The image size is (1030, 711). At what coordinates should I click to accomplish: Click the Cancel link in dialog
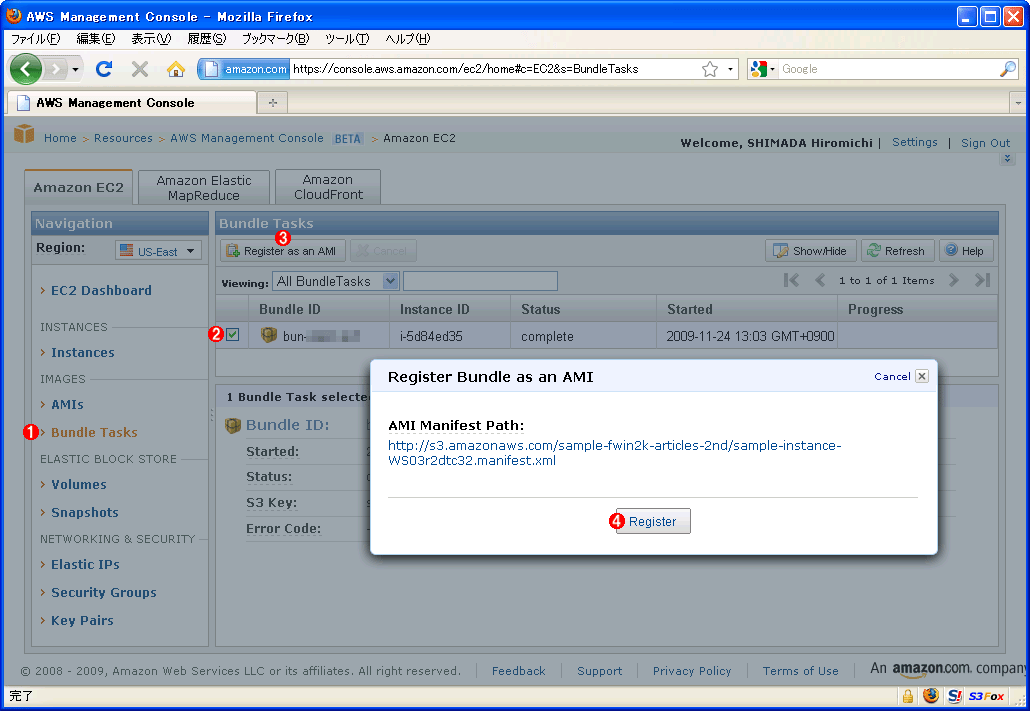coord(891,377)
